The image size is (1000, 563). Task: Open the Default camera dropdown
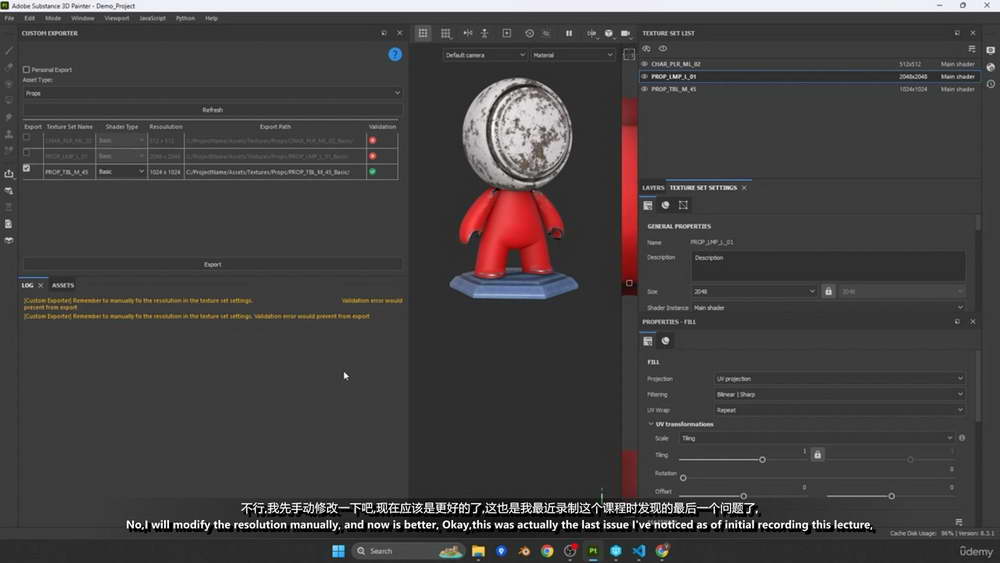(x=485, y=55)
